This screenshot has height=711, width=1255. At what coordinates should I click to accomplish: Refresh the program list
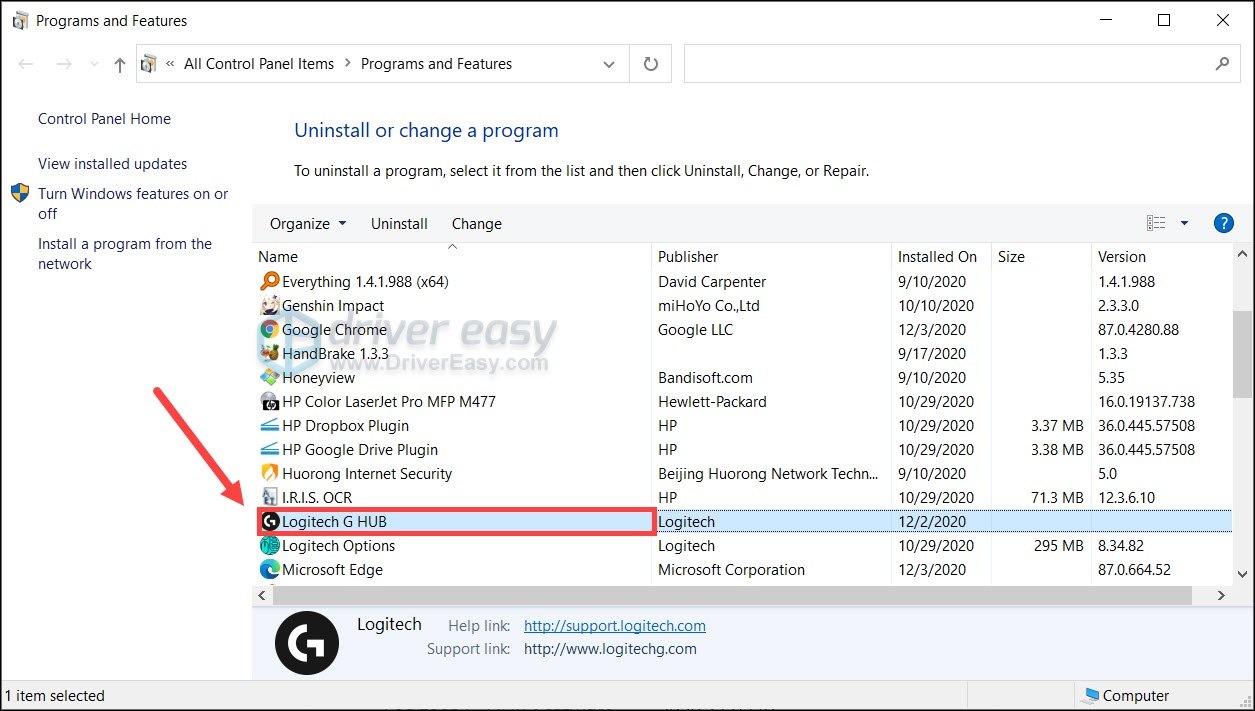(649, 63)
